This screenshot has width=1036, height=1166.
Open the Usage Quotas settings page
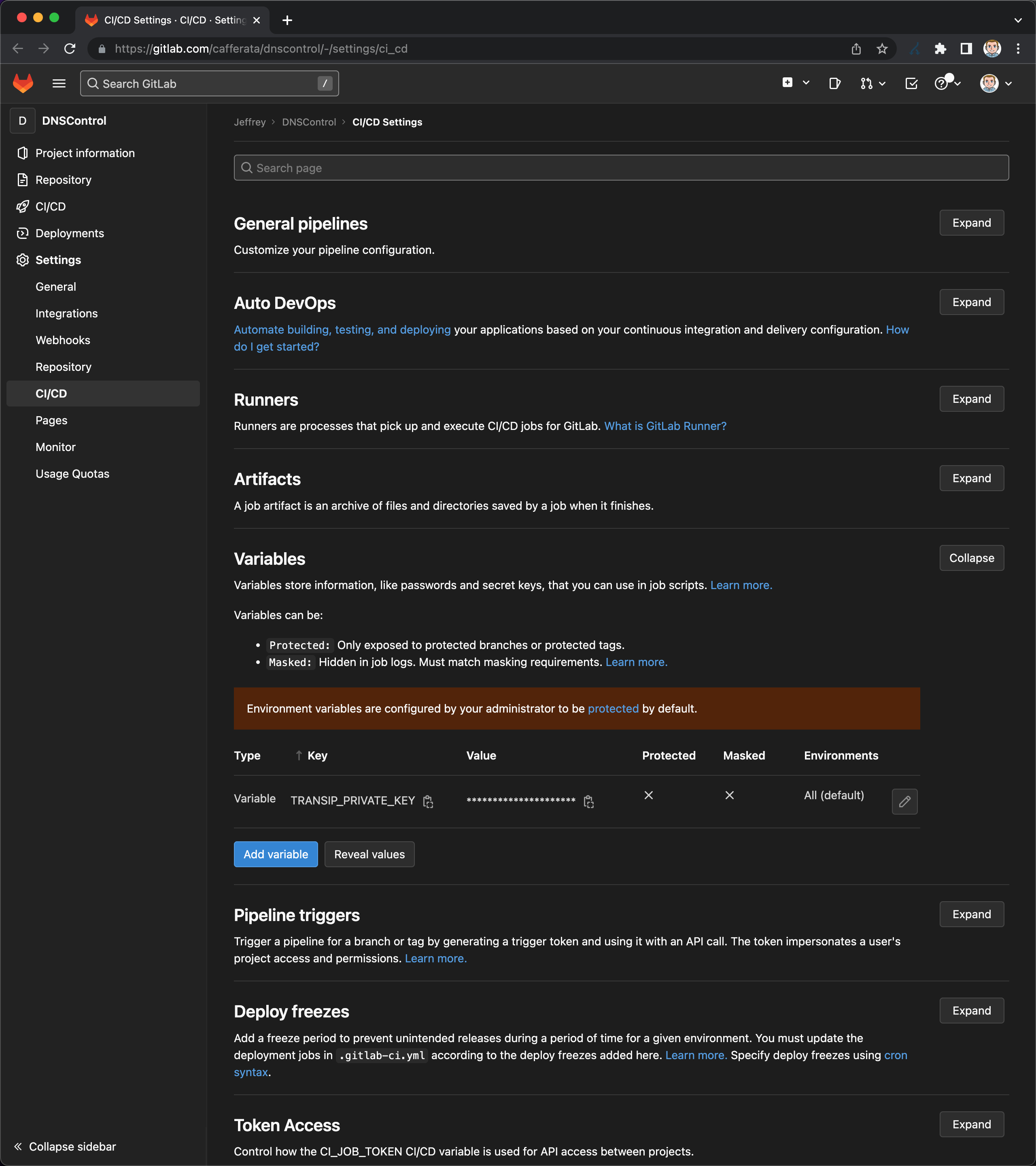pyautogui.click(x=72, y=473)
